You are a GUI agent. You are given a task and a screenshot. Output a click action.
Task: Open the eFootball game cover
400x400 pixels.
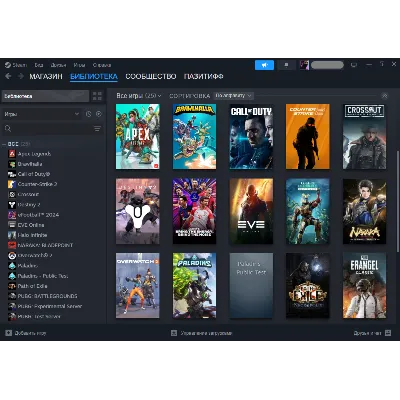coord(194,211)
